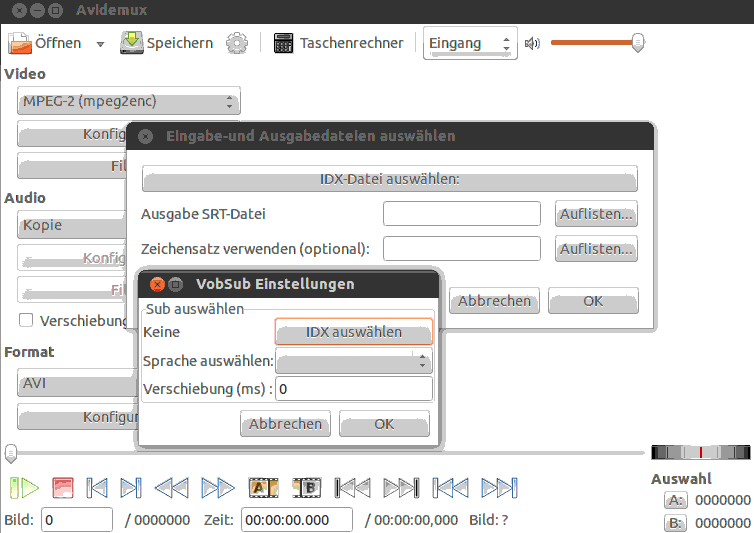Save the video with the Speichern button
This screenshot has height=533, width=754.
coord(166,43)
